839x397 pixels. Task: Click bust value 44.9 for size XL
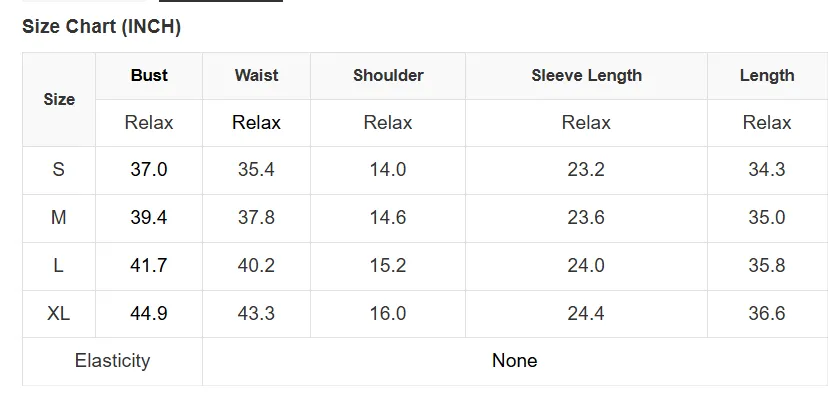[x=149, y=313]
